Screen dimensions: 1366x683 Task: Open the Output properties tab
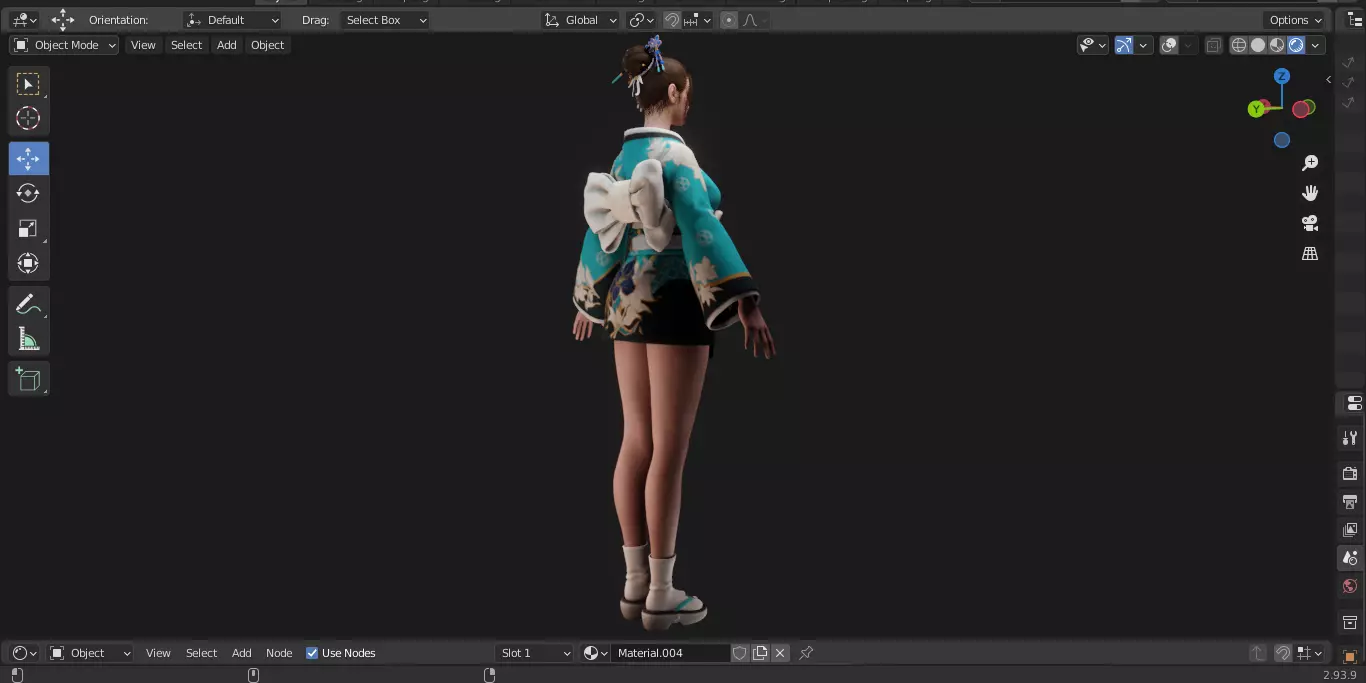(x=1350, y=501)
